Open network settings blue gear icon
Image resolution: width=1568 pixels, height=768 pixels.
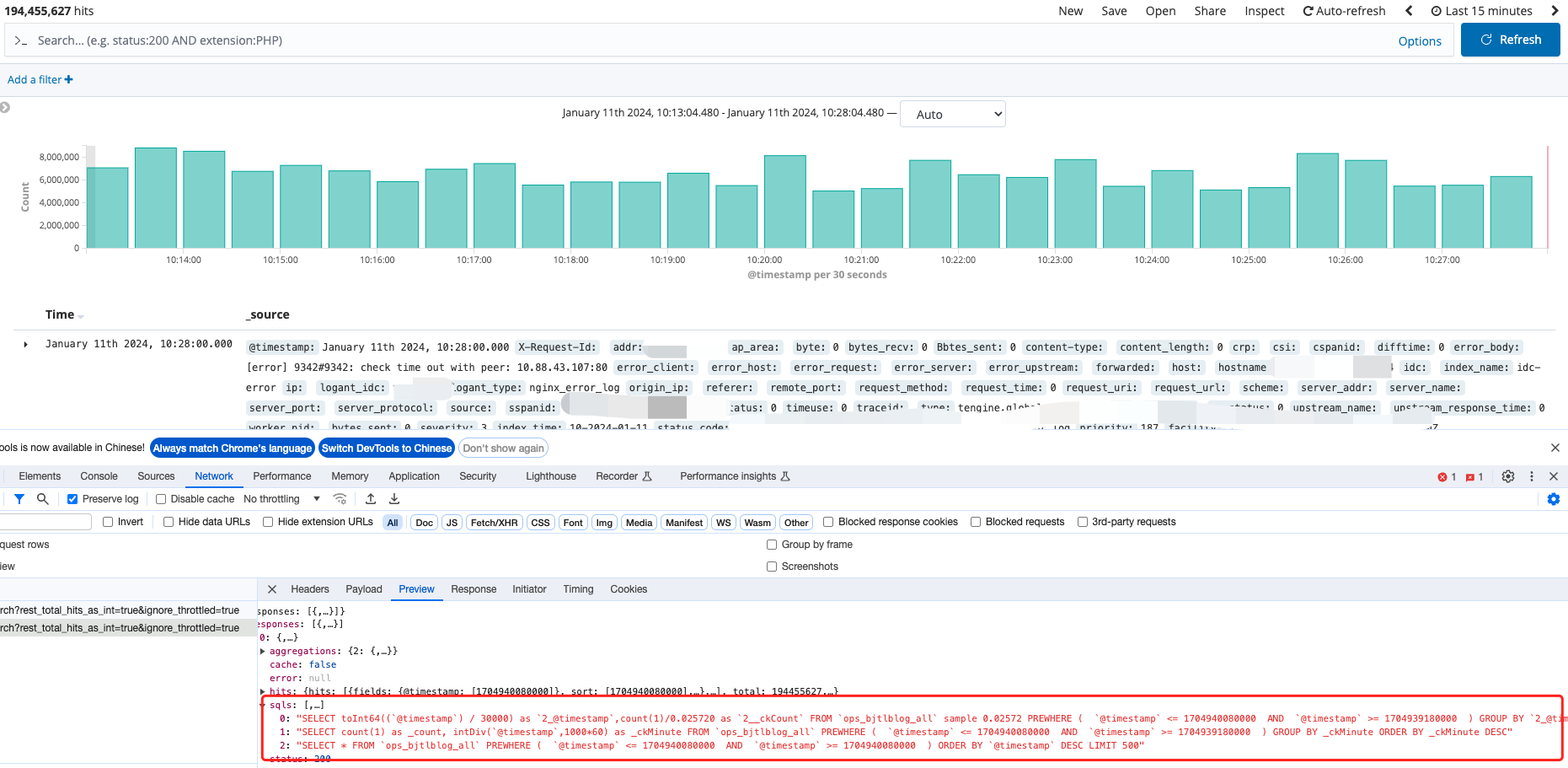(1554, 499)
